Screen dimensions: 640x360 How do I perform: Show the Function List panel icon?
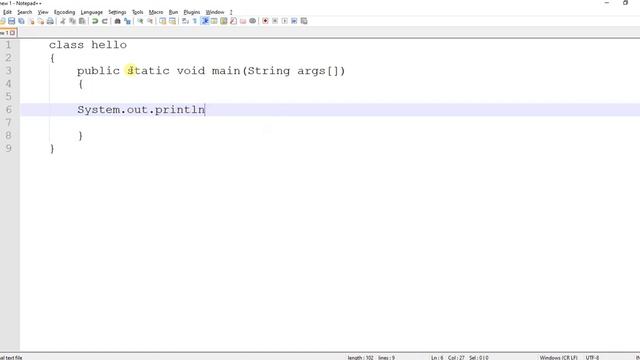coord(233,21)
